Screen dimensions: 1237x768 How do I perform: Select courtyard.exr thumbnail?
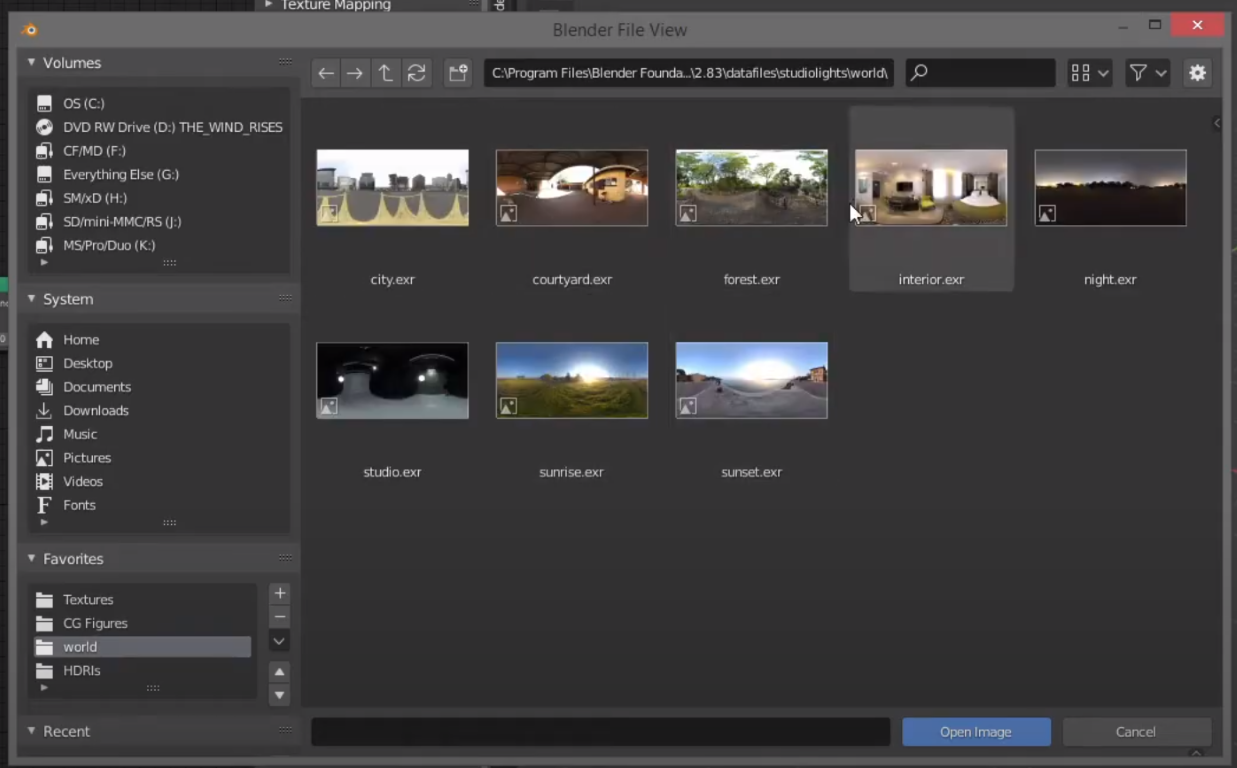click(x=572, y=188)
